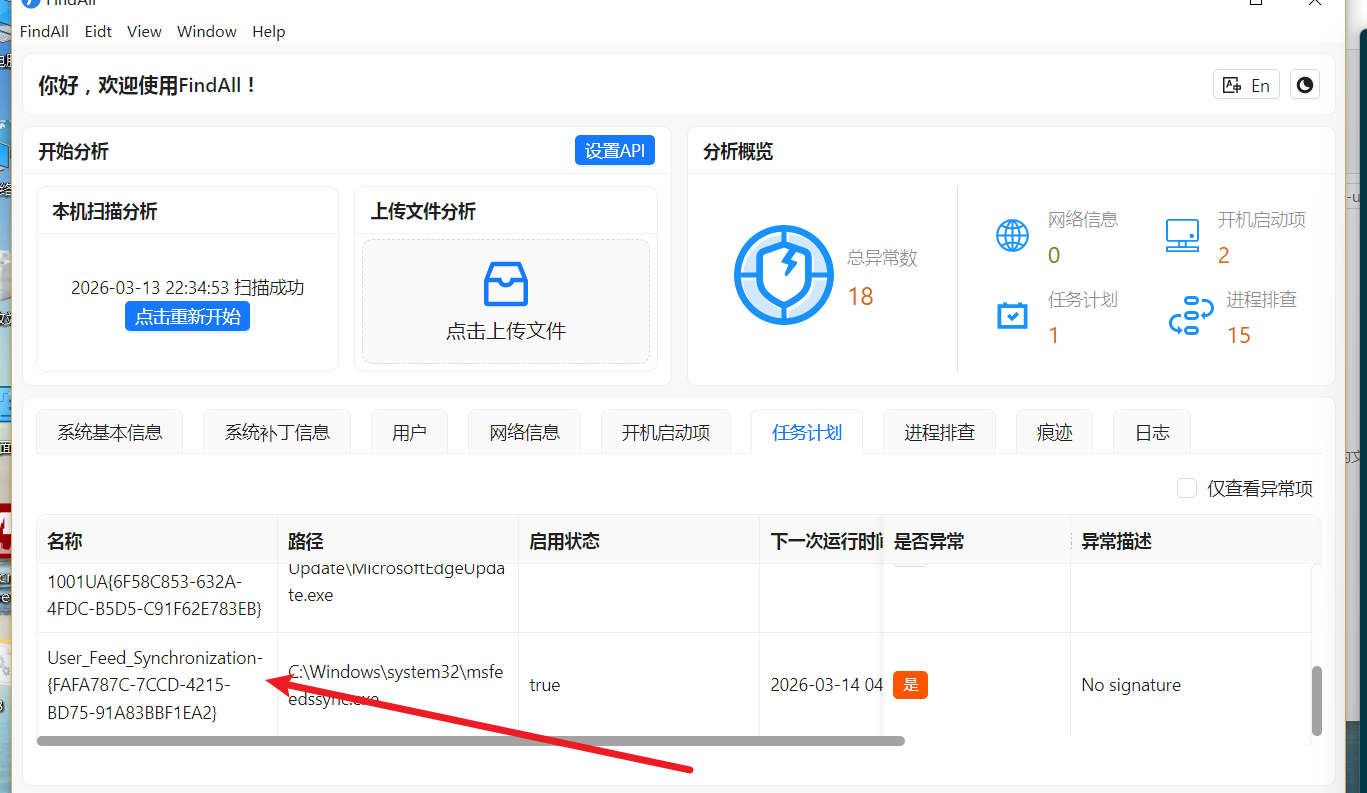1367x793 pixels.
Task: Click the monitor startup items icon
Action: click(x=1182, y=236)
